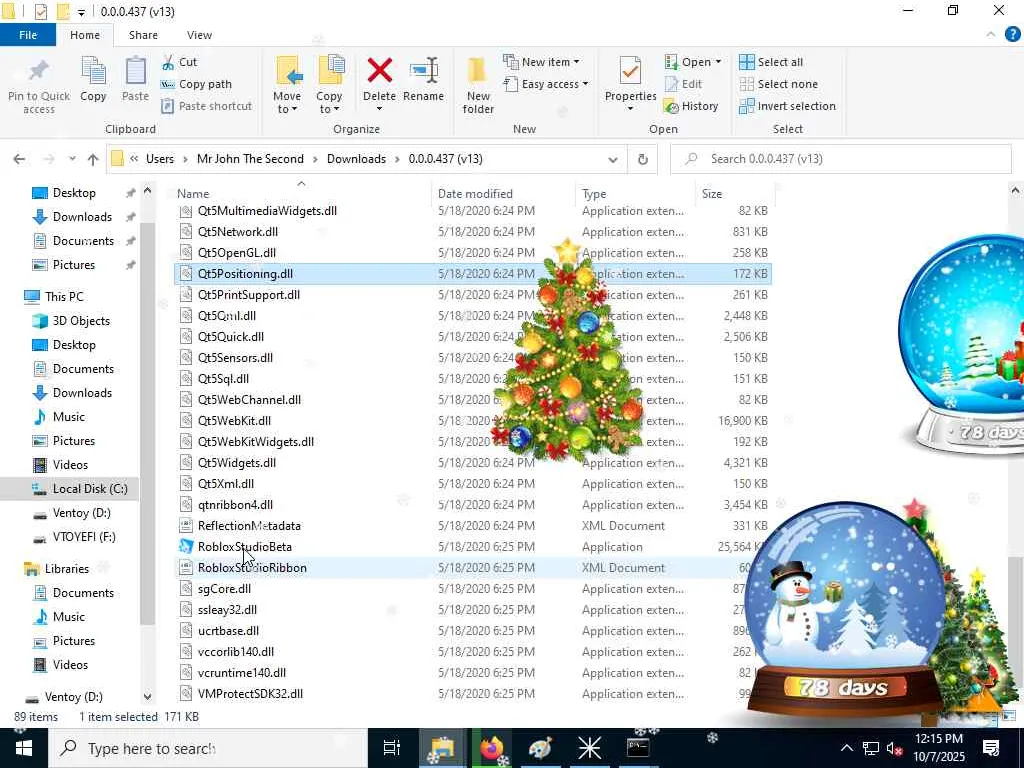Click the Copy icon in Clipboard group
Screen dimensions: 1024x768
[93, 80]
